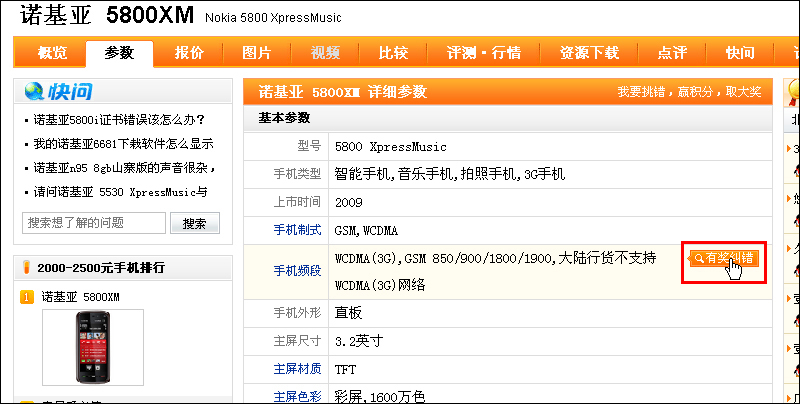Go to the 视频 tab
Screen dimensions: 800x404
point(325,53)
